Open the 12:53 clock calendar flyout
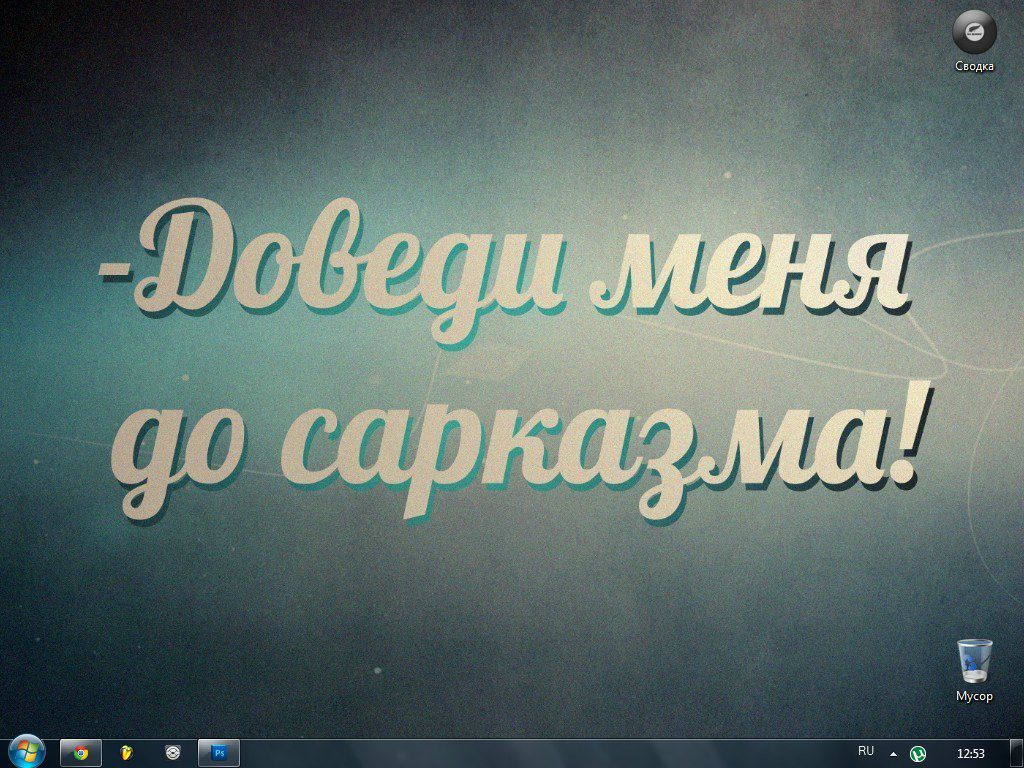The image size is (1024, 768). point(970,753)
